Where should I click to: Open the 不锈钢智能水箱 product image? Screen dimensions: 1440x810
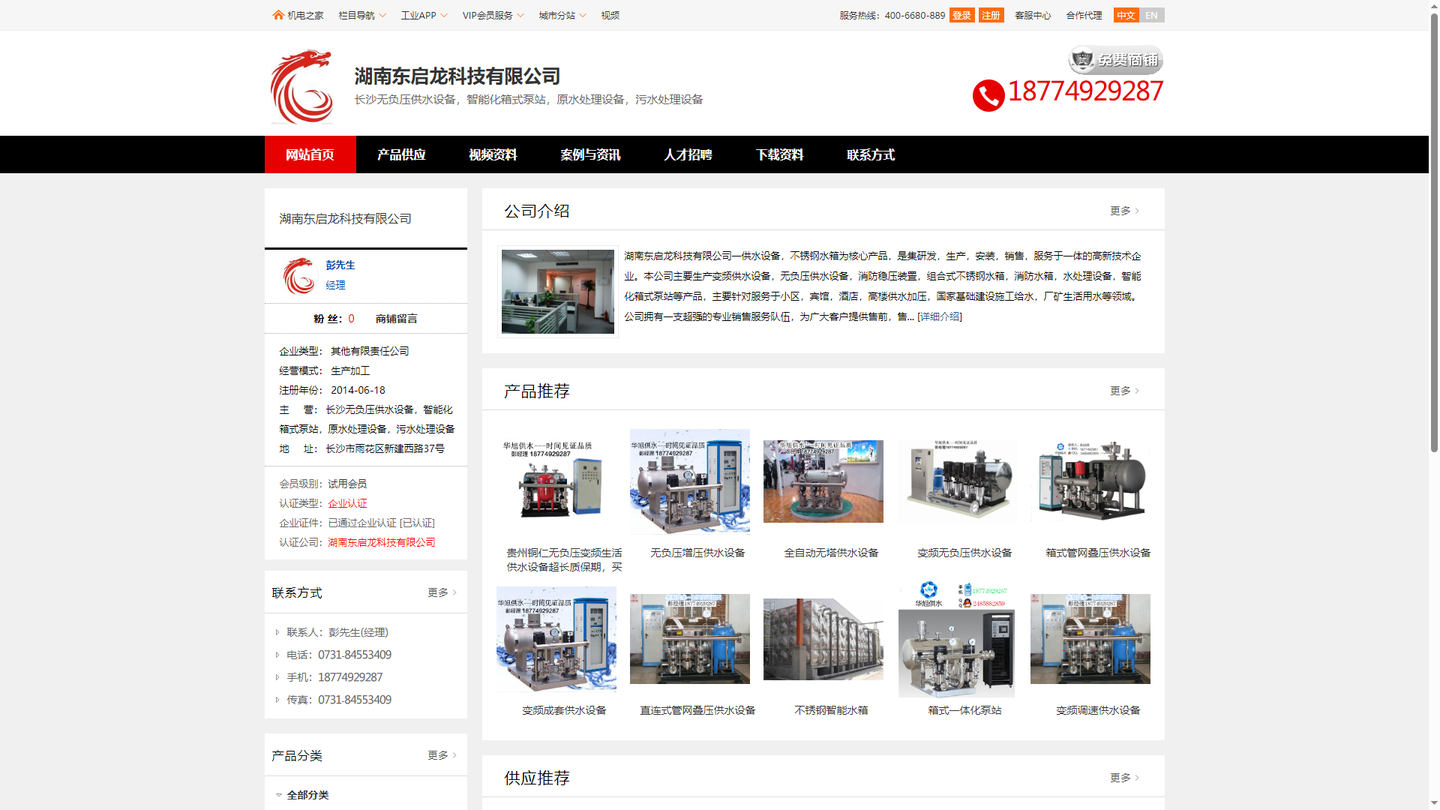coord(823,640)
